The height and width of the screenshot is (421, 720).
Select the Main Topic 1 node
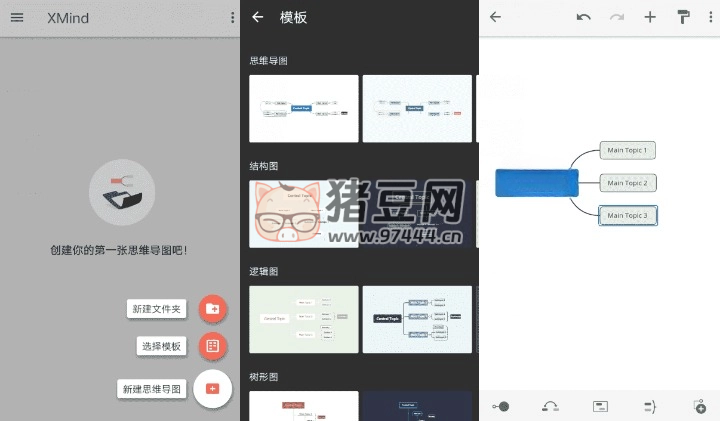[x=627, y=150]
